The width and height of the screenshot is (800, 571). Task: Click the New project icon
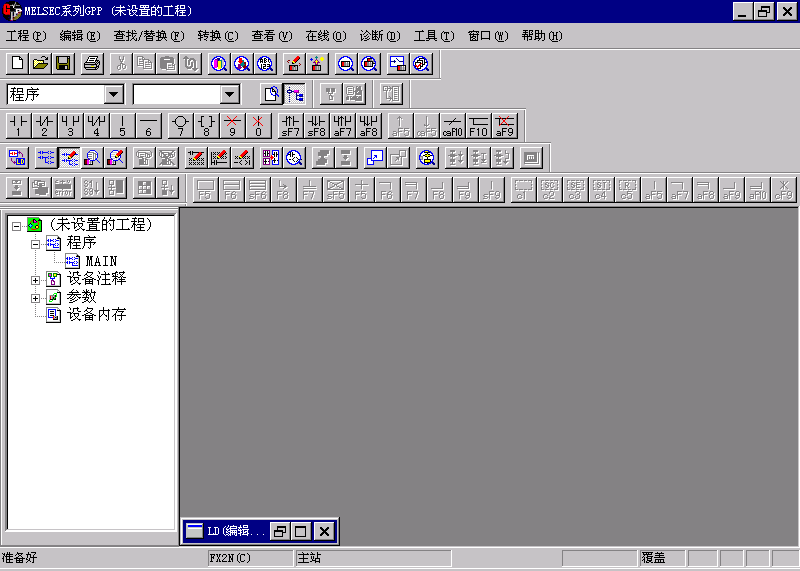[x=17, y=64]
